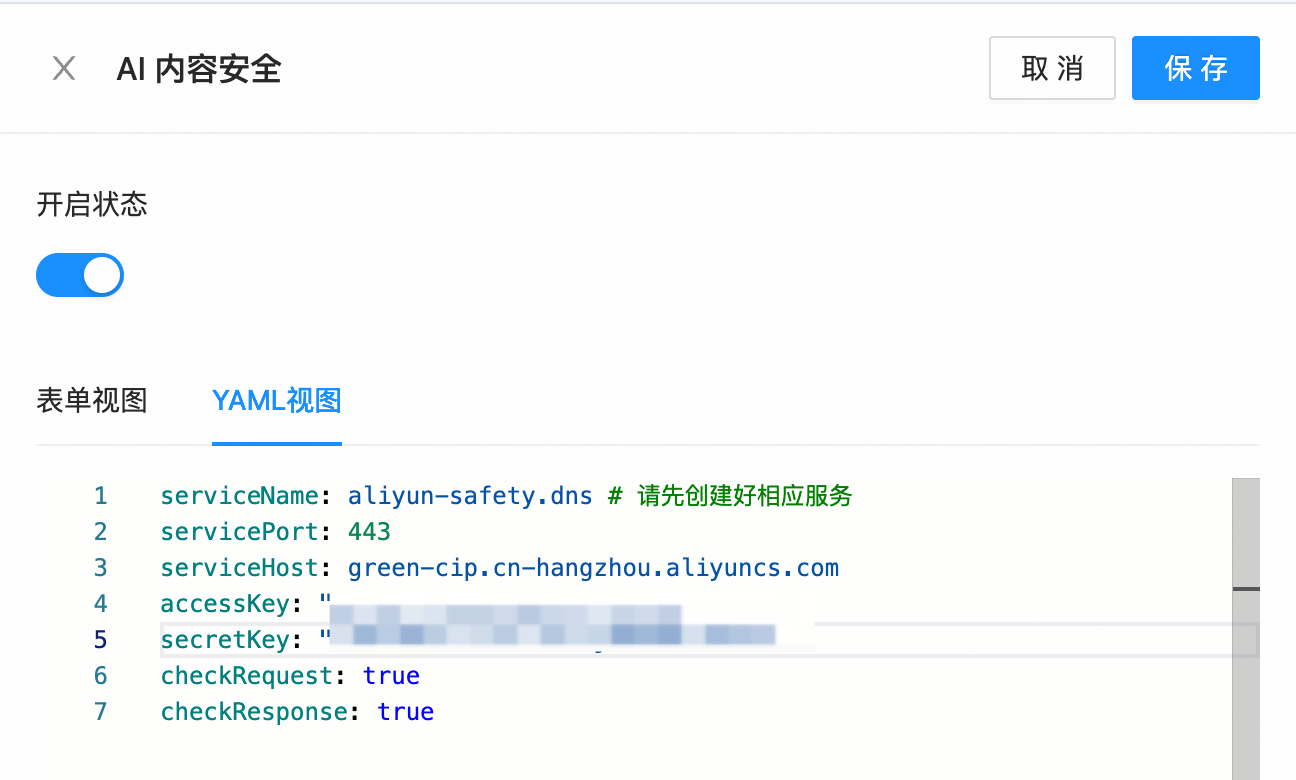Click line number 7 in editor gutter

click(x=100, y=712)
